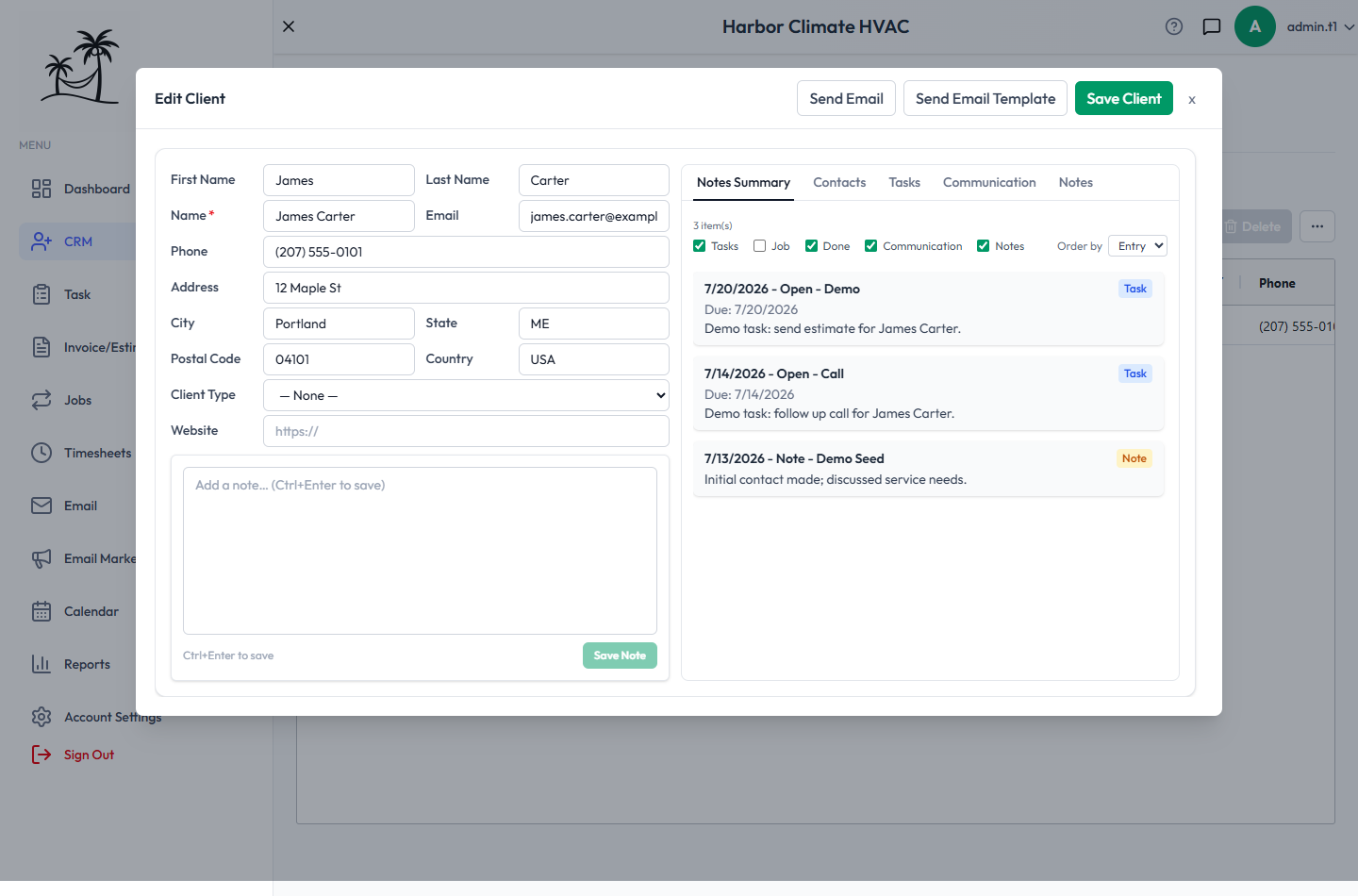Click the Address field 12 Maple St
The width and height of the screenshot is (1358, 896).
466,288
